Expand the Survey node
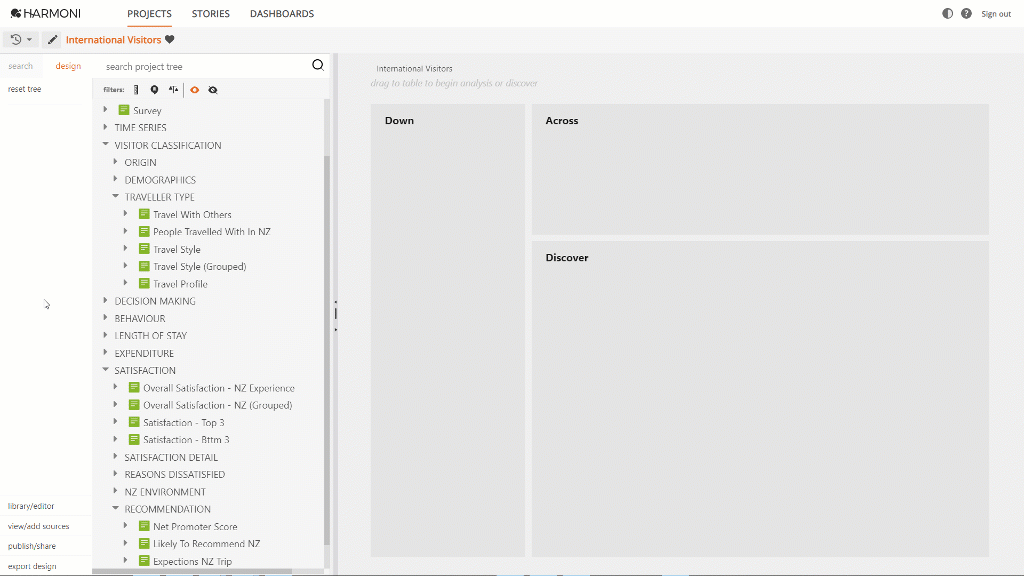The image size is (1024, 576). point(105,110)
